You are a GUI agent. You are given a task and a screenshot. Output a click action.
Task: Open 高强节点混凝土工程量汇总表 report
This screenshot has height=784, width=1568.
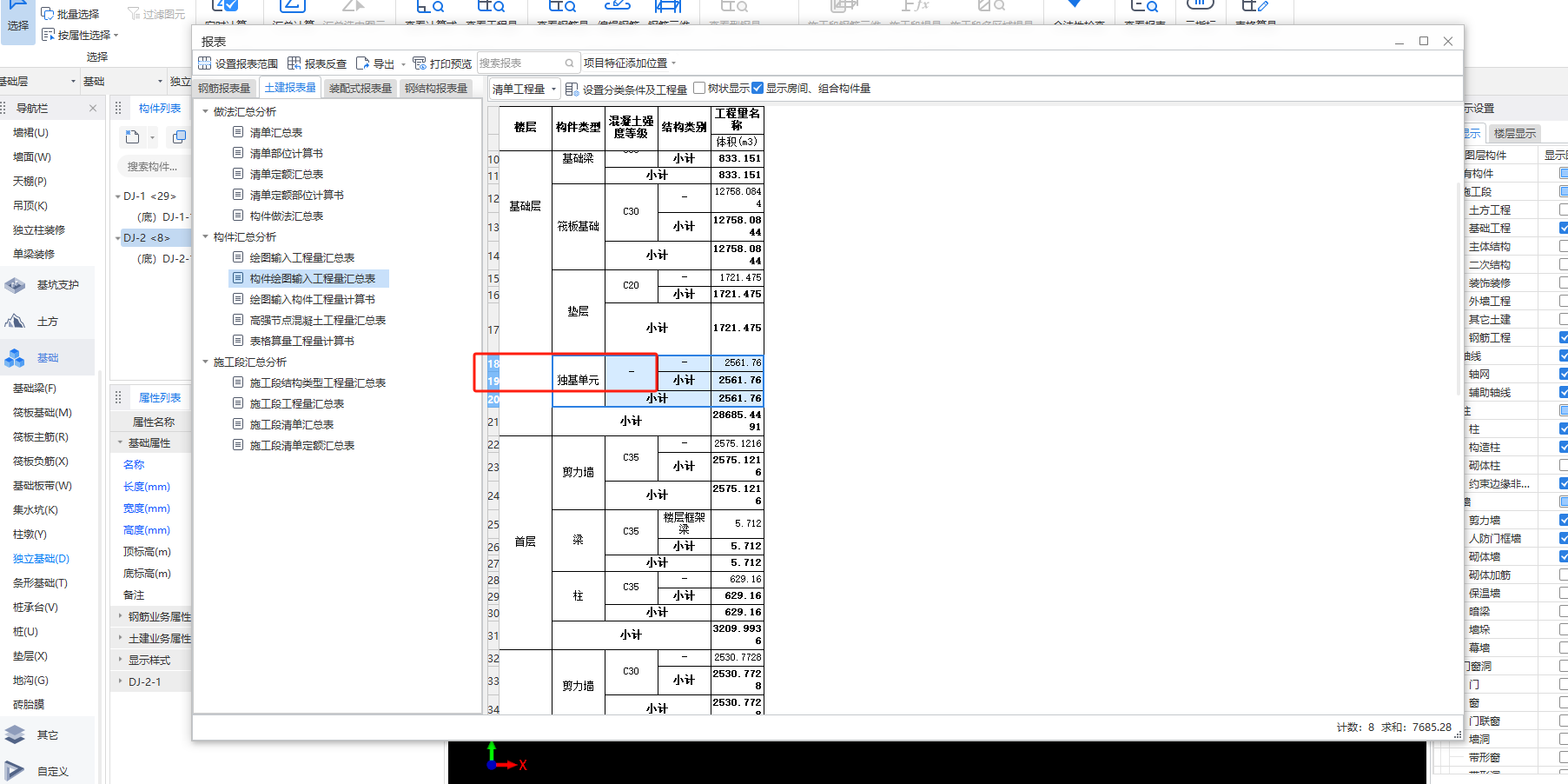pyautogui.click(x=318, y=320)
